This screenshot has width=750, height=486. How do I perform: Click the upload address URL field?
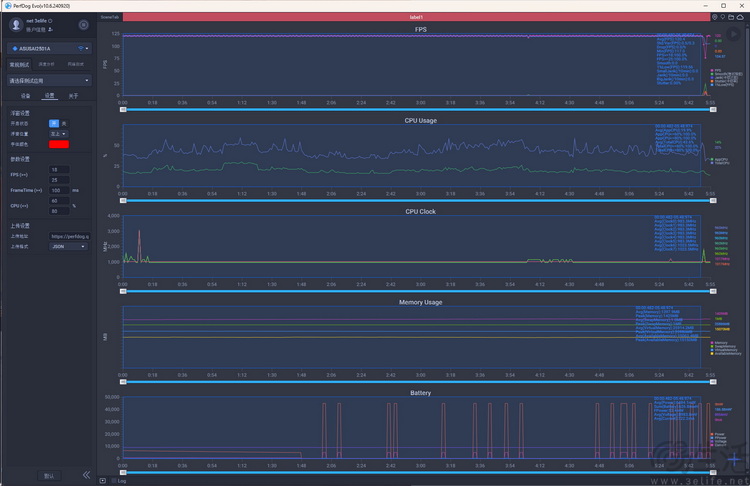[69, 236]
